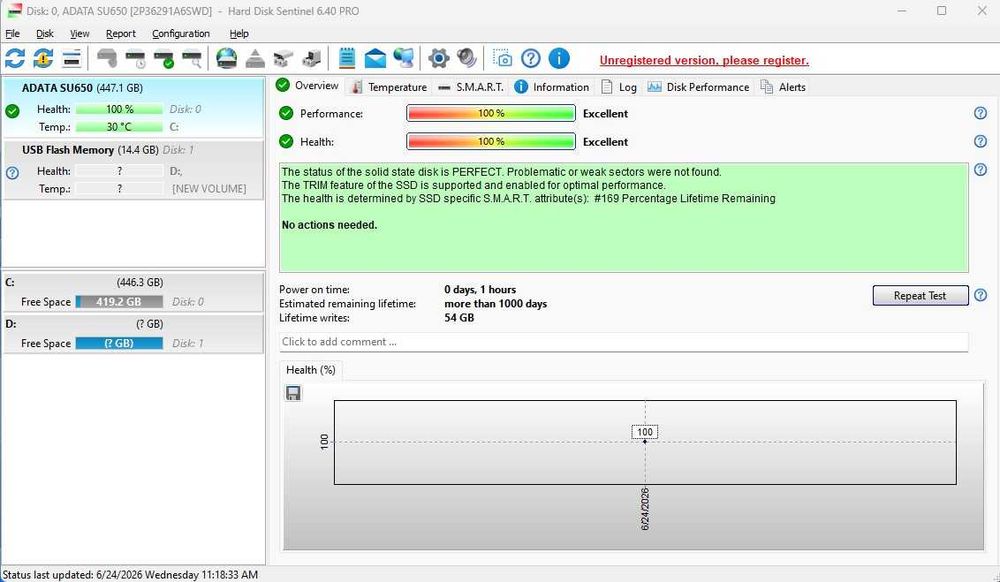Click the speaker sound toolbar icon
1000x582 pixels.
pyautogui.click(x=467, y=59)
